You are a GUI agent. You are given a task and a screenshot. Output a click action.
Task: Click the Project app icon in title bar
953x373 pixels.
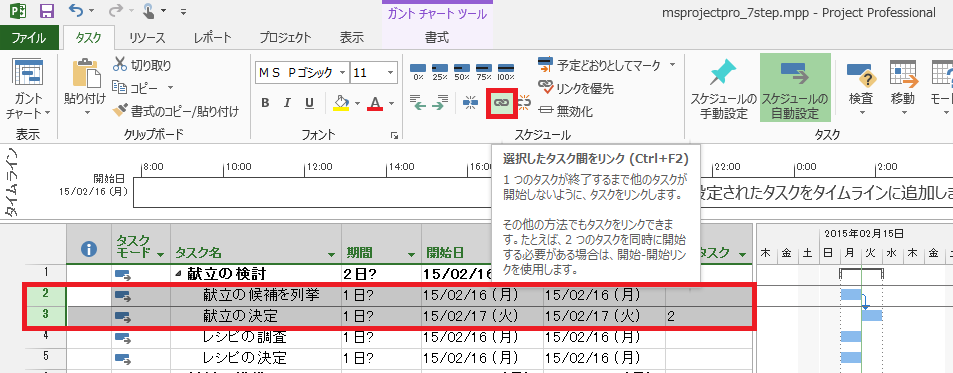click(x=18, y=12)
